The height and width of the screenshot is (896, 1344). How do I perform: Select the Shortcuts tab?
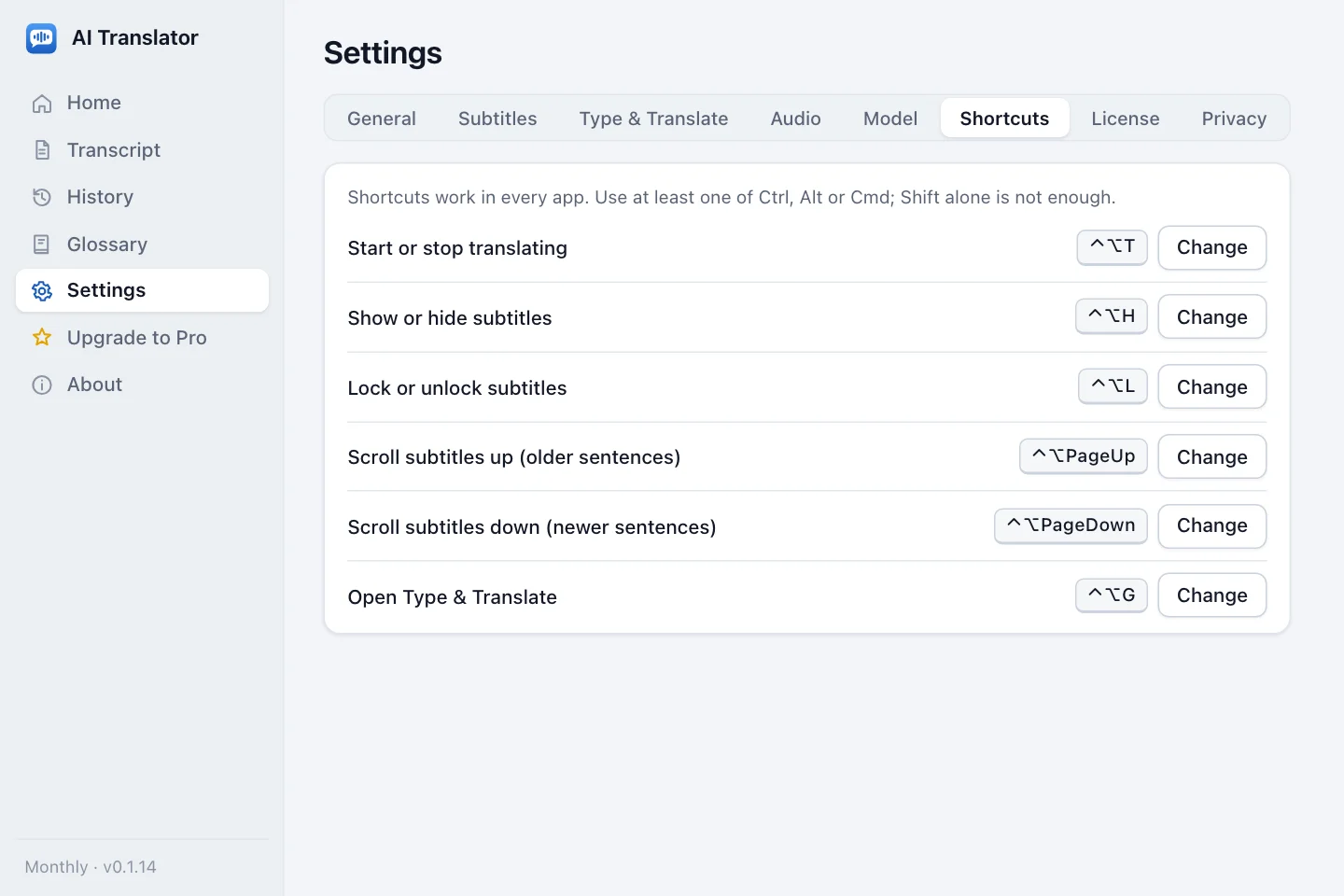click(1004, 119)
